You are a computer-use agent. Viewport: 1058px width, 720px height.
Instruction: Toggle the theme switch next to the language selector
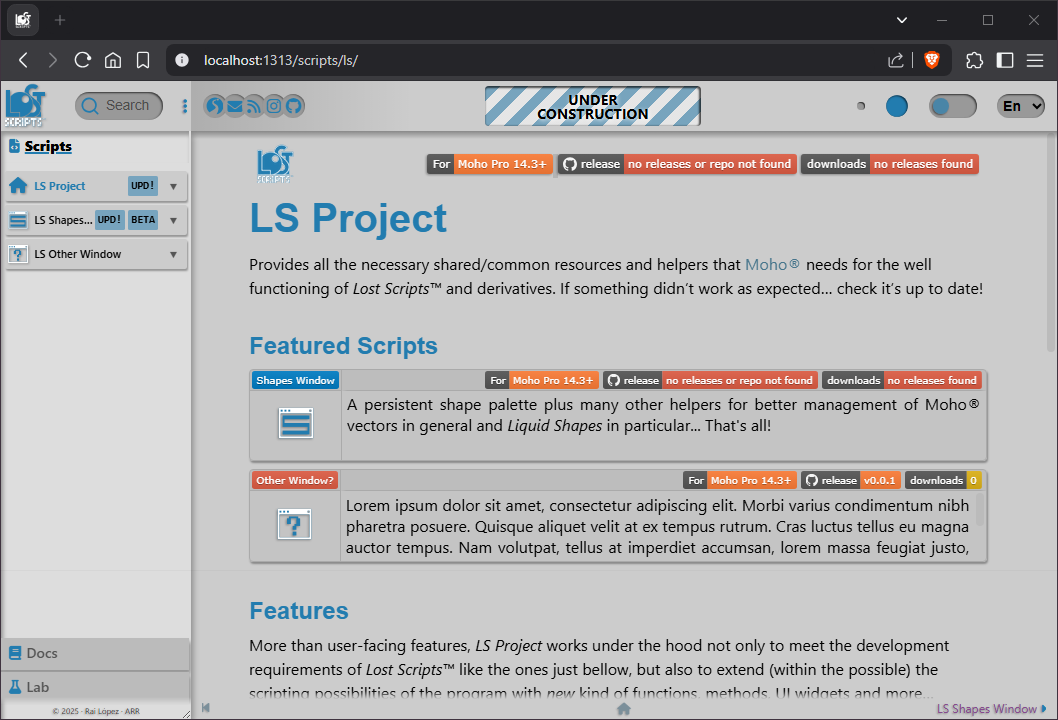pyautogui.click(x=953, y=106)
